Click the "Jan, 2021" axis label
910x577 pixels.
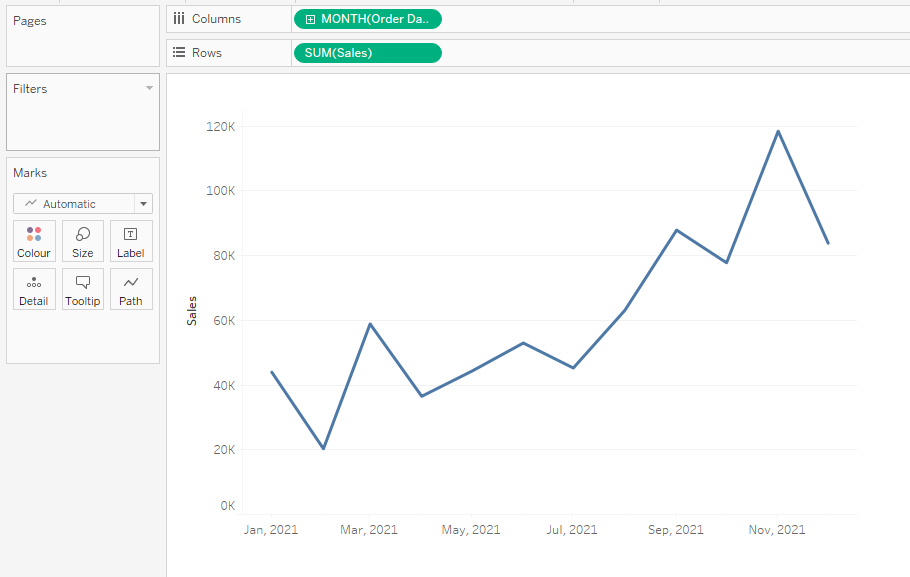tap(271, 530)
